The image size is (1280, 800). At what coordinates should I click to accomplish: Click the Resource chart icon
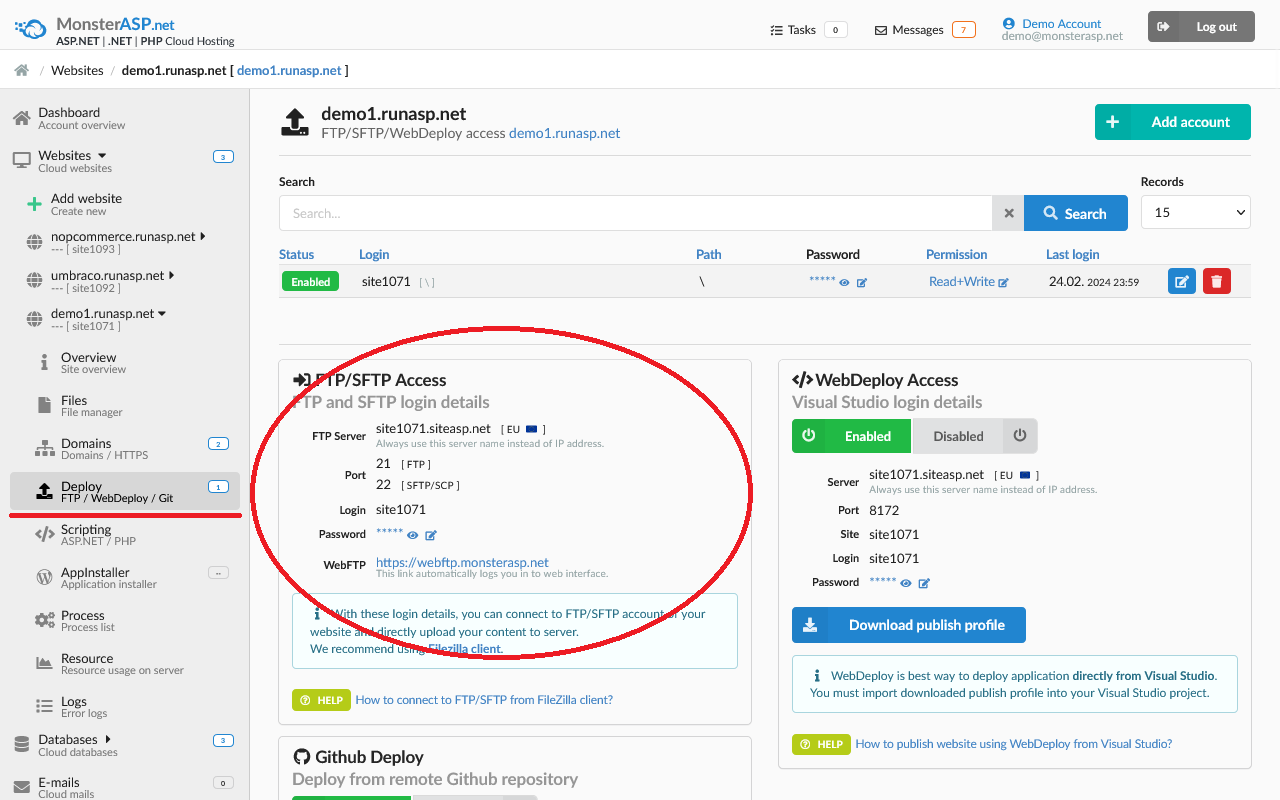45,663
